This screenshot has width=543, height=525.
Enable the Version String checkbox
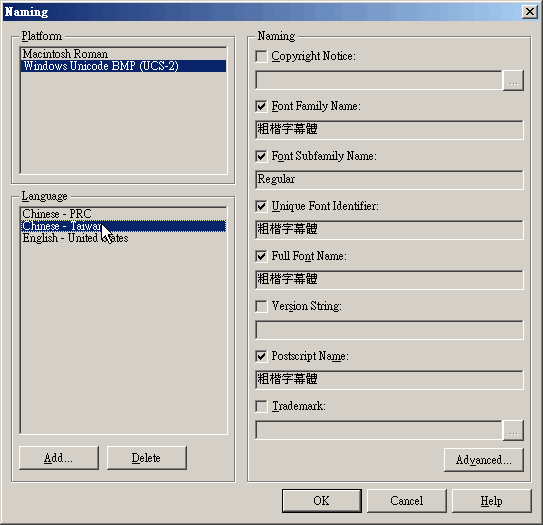tap(261, 306)
